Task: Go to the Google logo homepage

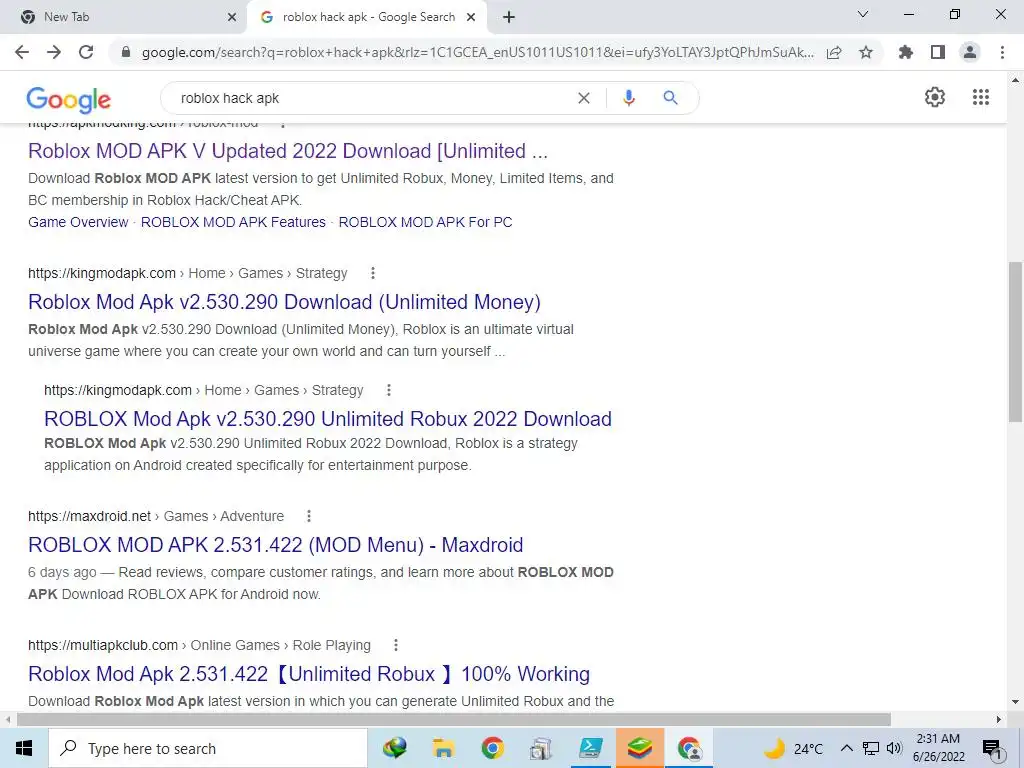Action: (69, 99)
